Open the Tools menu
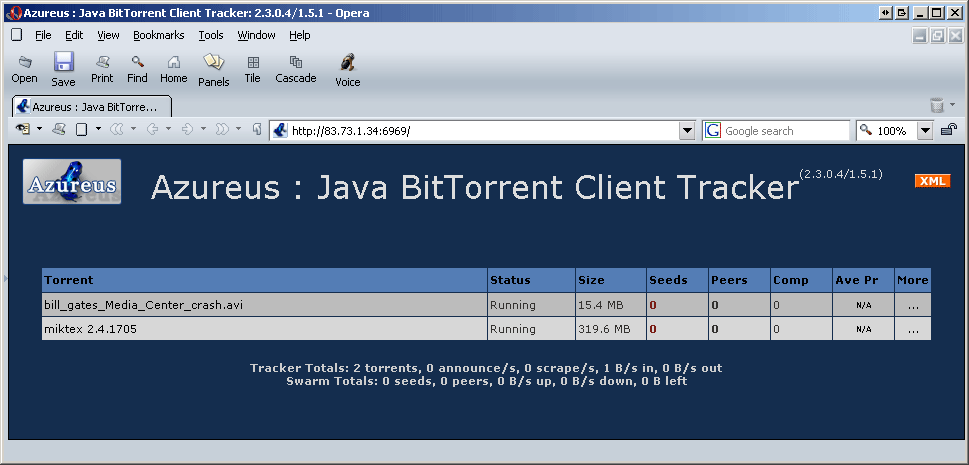 (x=211, y=35)
